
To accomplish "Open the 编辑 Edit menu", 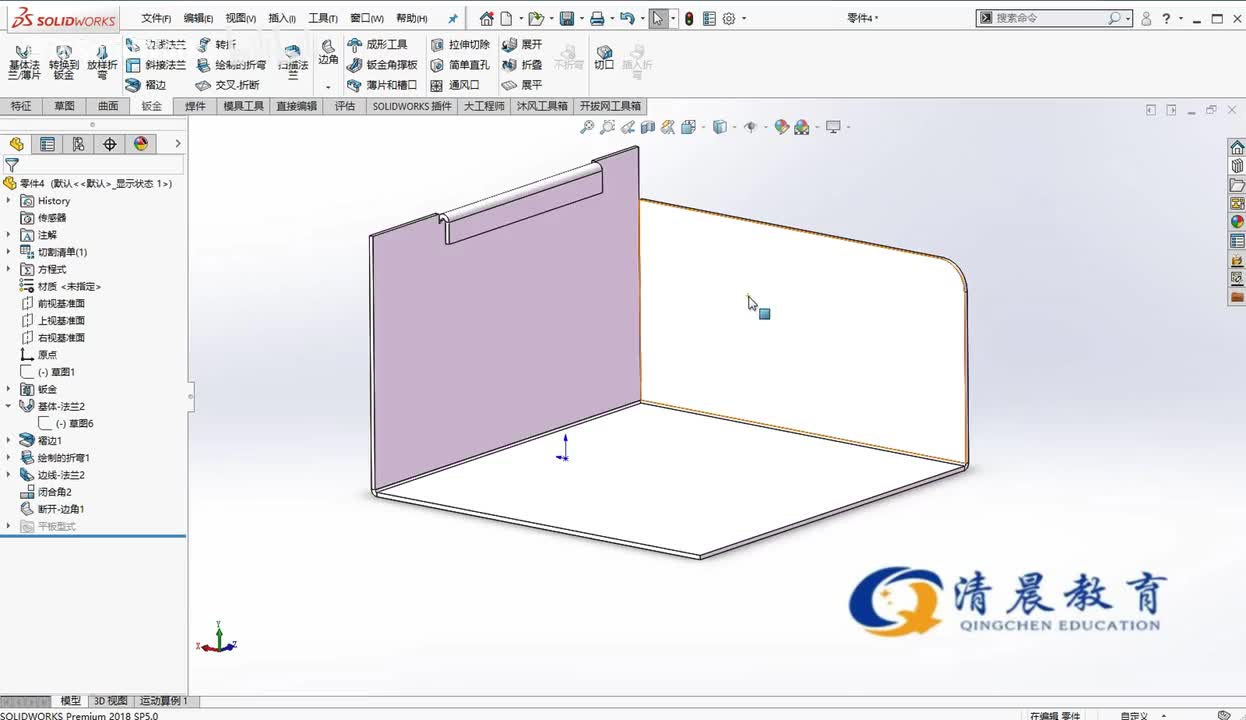I will click(x=198, y=18).
